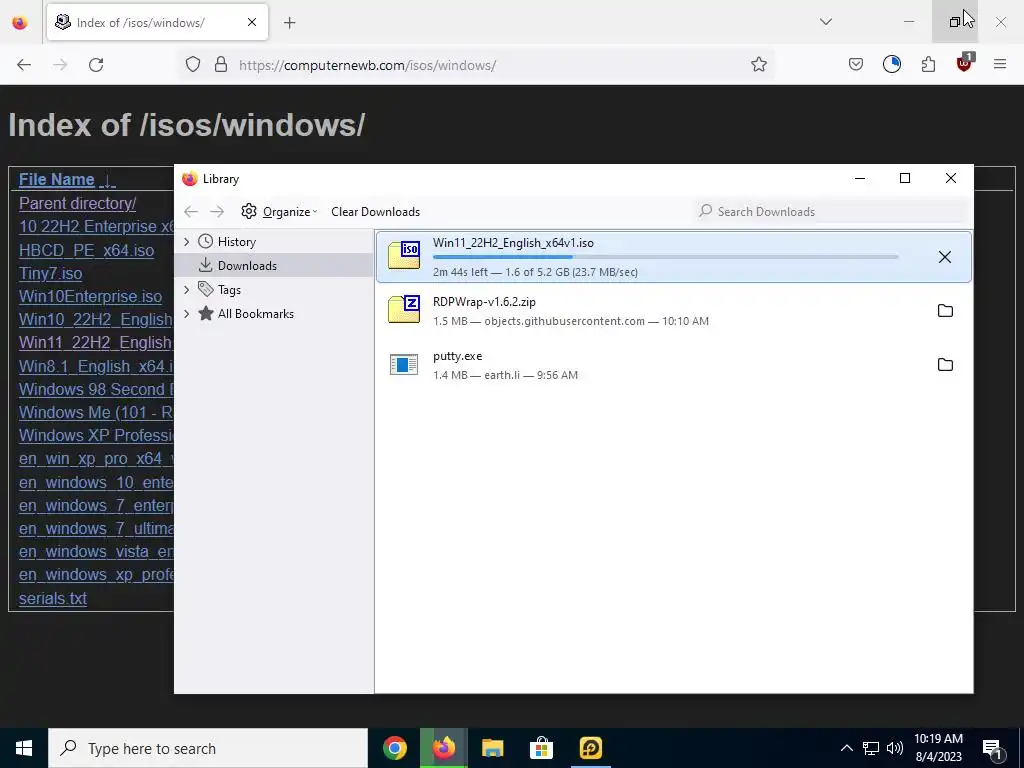Select All Bookmarks in the Library sidebar

(x=274, y=313)
